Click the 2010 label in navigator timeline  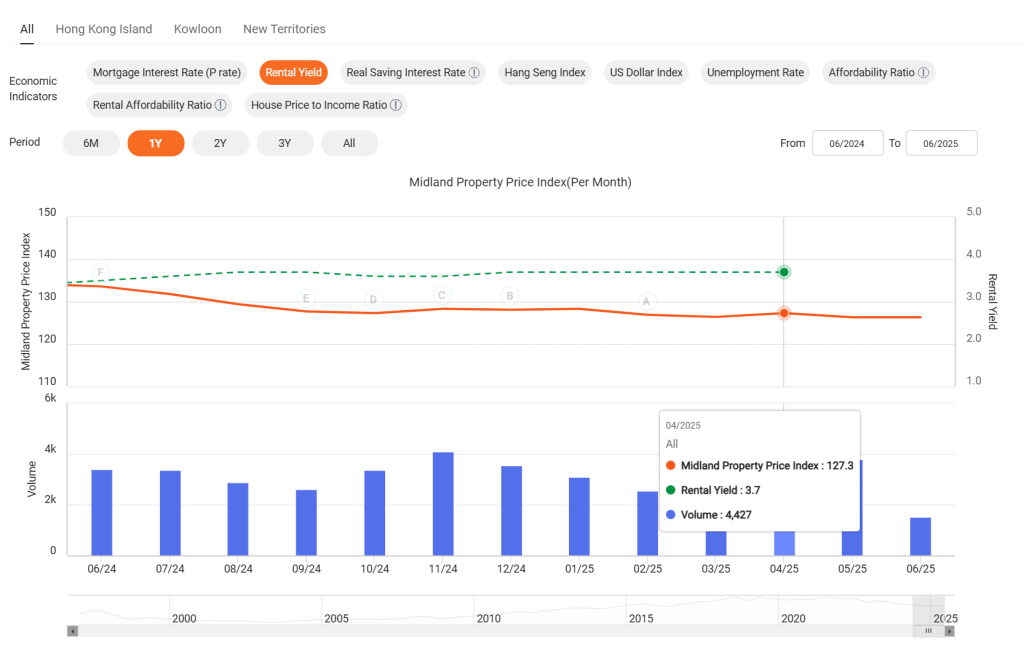pyautogui.click(x=488, y=618)
